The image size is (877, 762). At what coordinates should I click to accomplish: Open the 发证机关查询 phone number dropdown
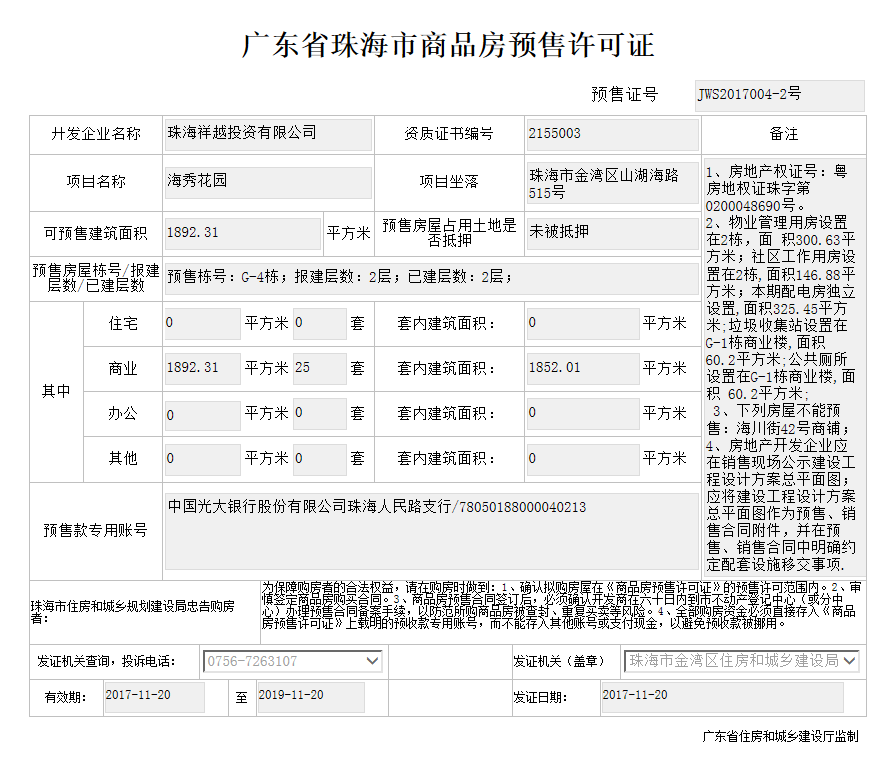(x=292, y=661)
